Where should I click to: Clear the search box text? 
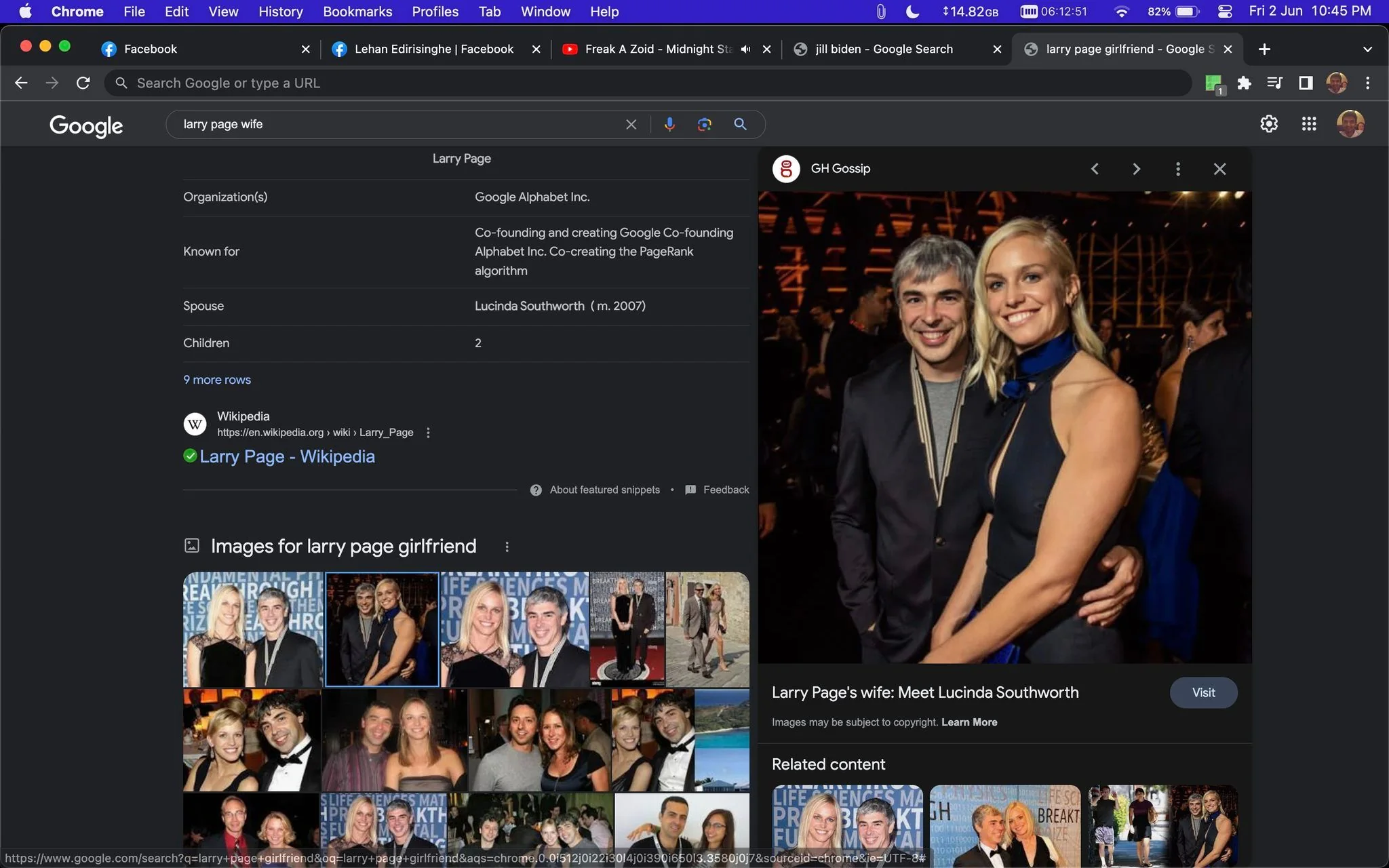coord(631,124)
